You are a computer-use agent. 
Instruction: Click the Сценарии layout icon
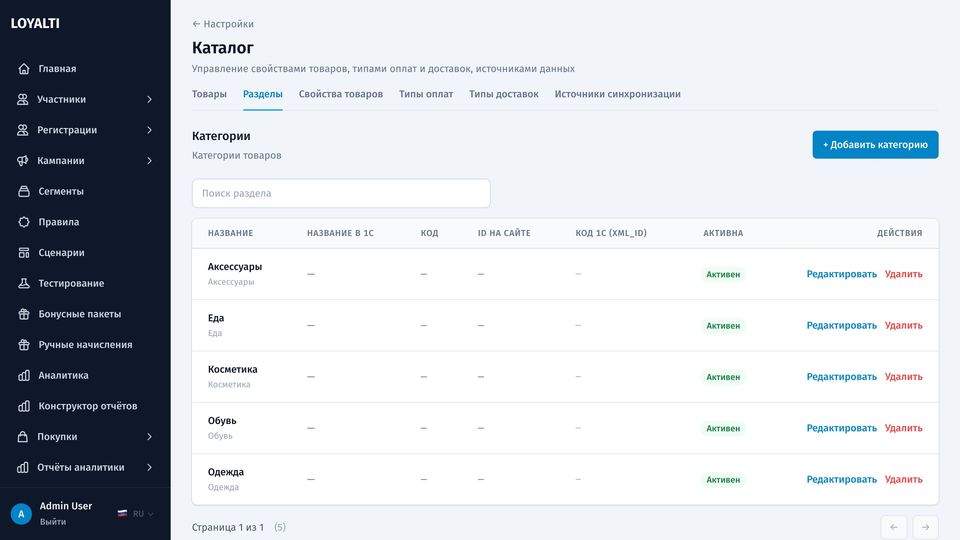click(x=24, y=252)
